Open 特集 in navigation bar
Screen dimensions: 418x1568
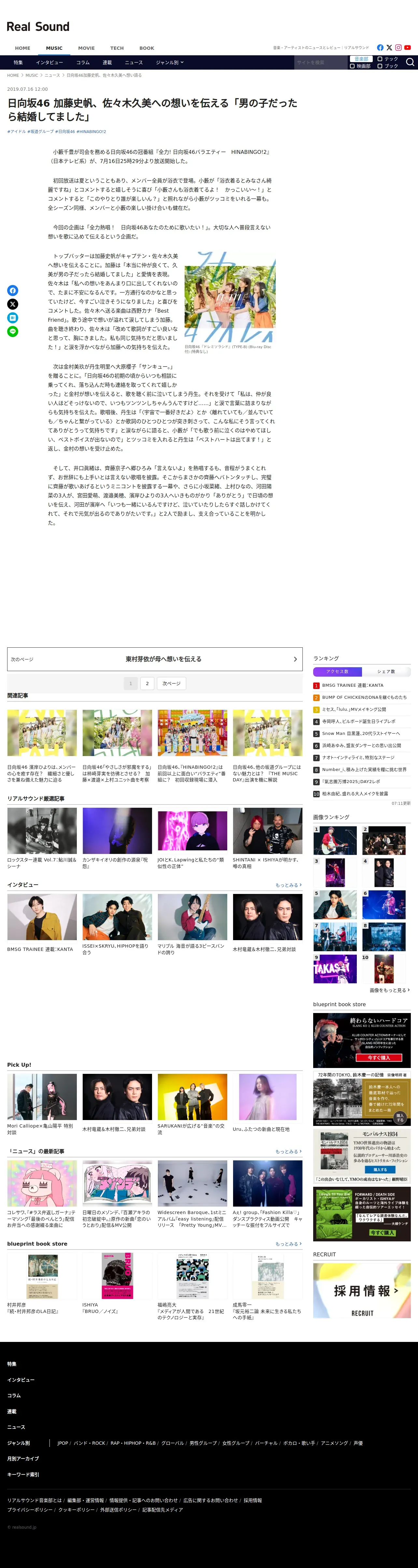pos(18,63)
